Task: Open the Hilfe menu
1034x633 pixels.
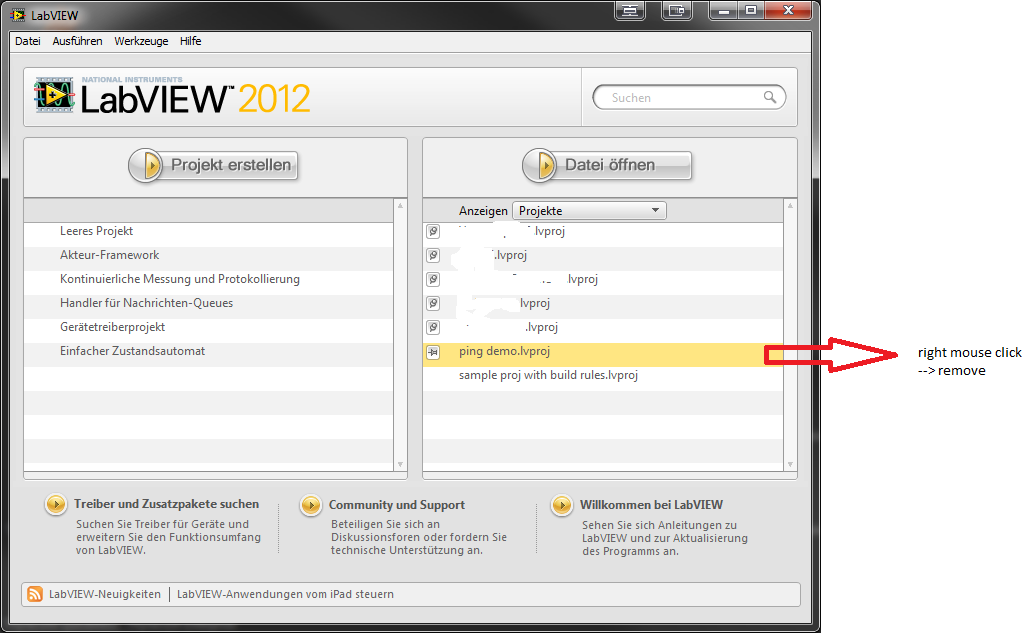Action: (191, 41)
